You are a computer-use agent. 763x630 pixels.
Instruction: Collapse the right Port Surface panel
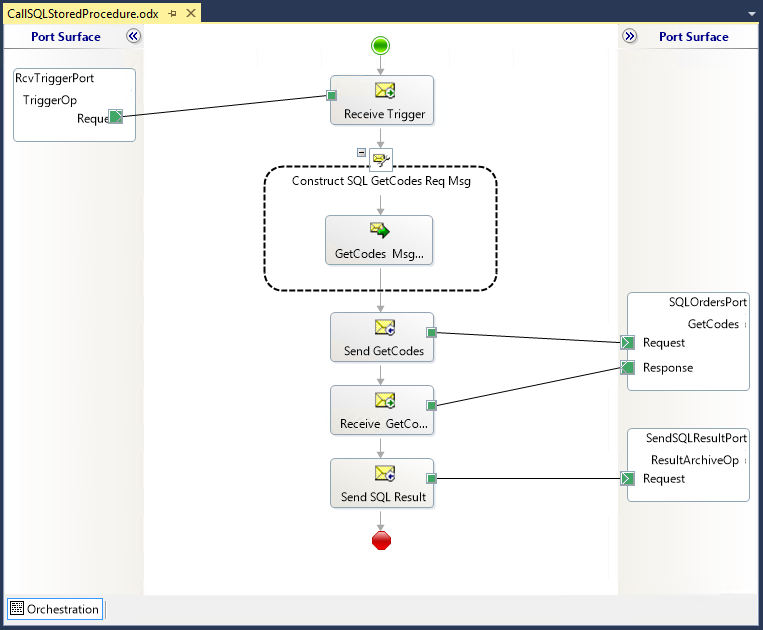coord(629,36)
